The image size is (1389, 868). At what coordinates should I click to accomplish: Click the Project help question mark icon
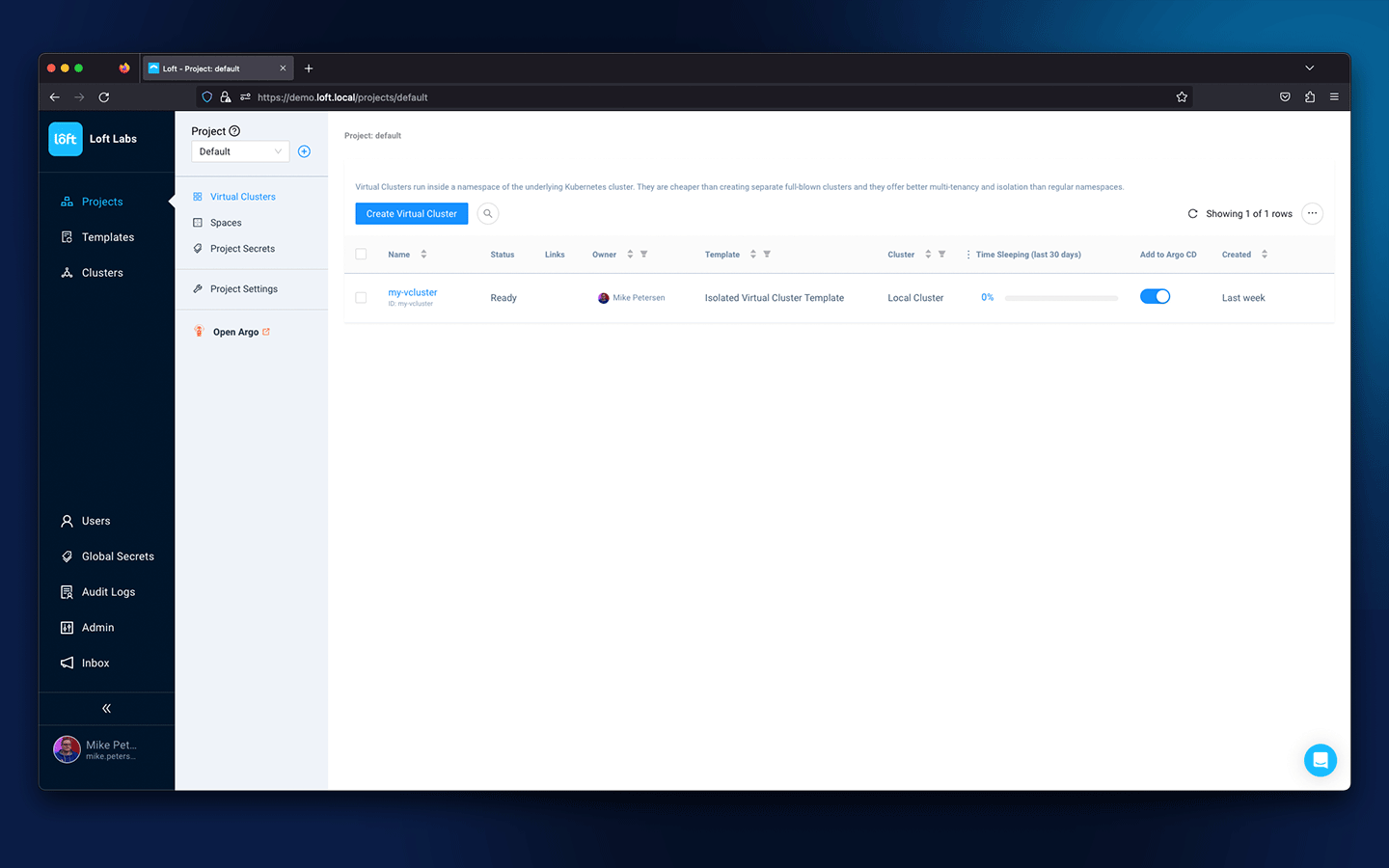234,131
